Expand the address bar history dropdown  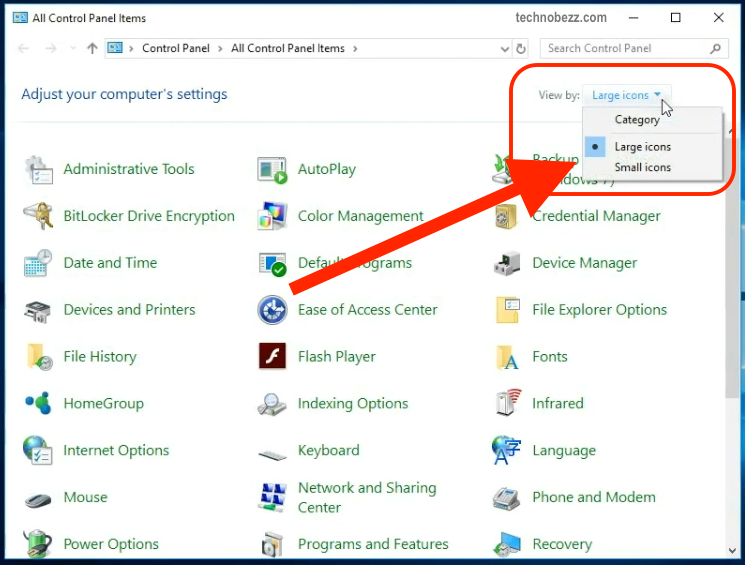(x=505, y=48)
